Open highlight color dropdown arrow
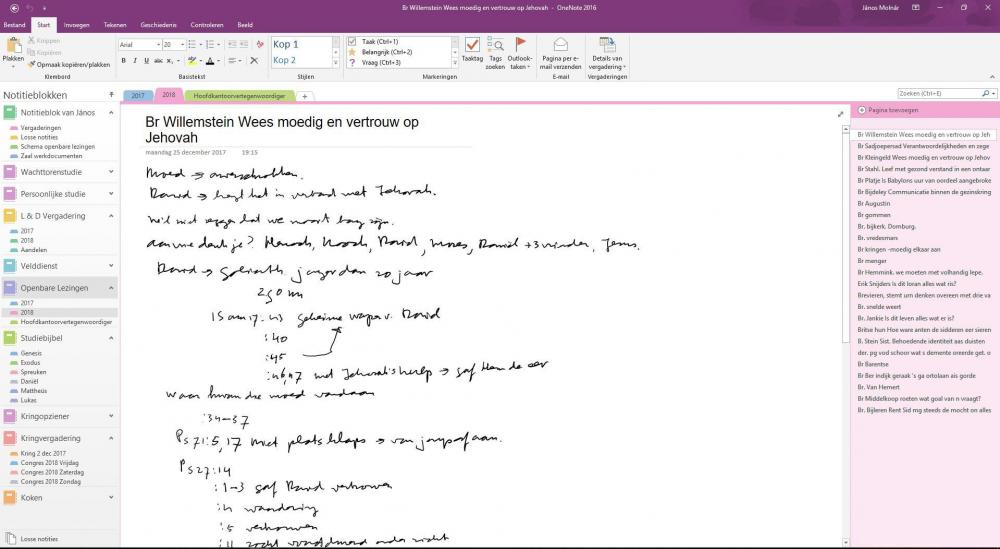The width and height of the screenshot is (1000, 549). 199,61
